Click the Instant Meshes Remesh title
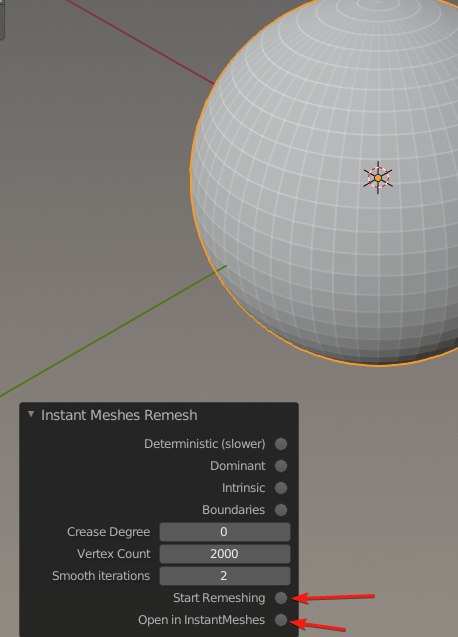 point(119,415)
